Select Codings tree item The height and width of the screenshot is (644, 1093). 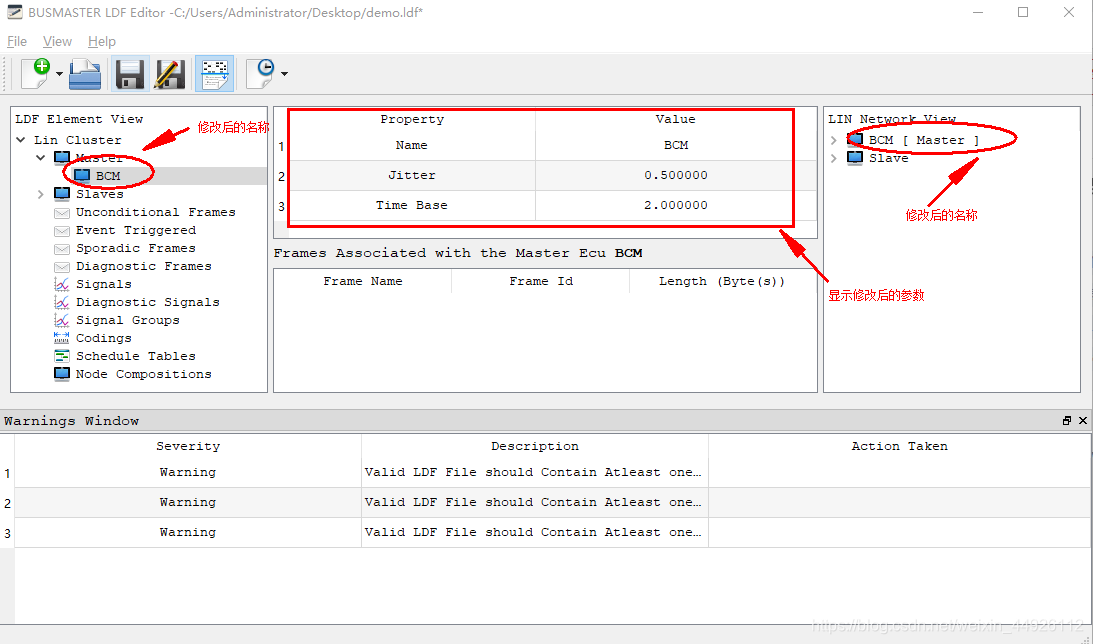point(104,339)
